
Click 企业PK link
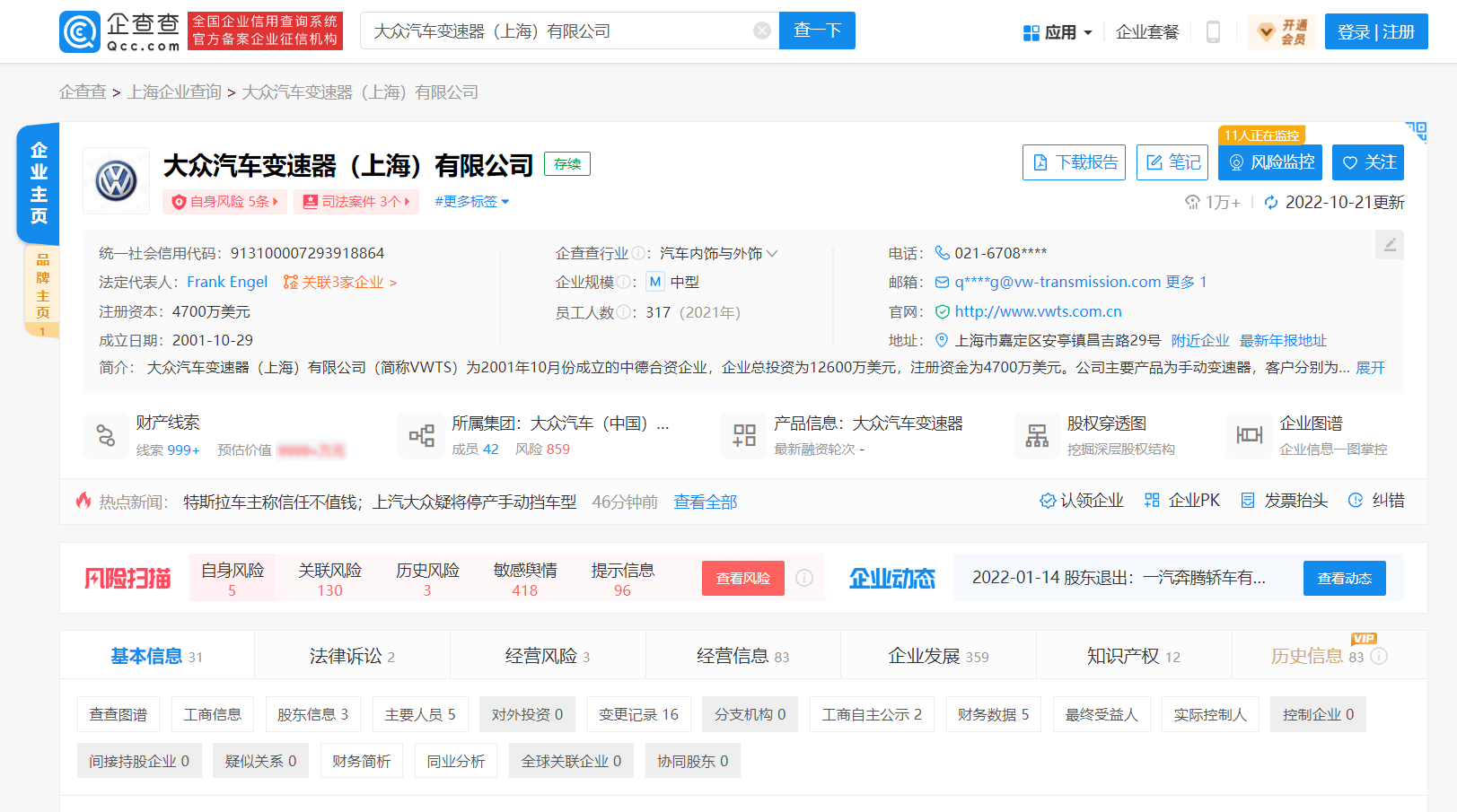point(1182,501)
